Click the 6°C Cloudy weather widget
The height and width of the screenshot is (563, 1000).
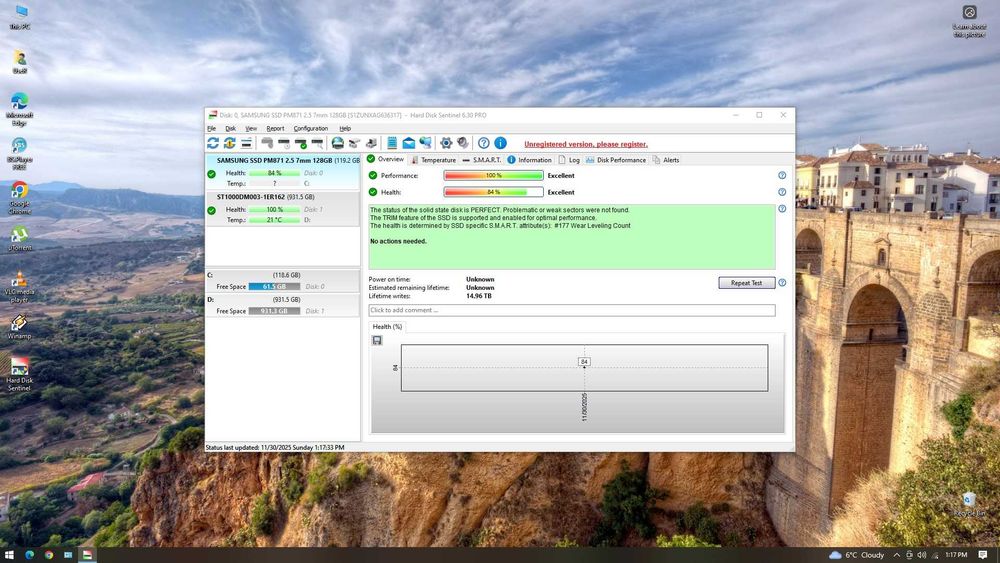point(857,555)
